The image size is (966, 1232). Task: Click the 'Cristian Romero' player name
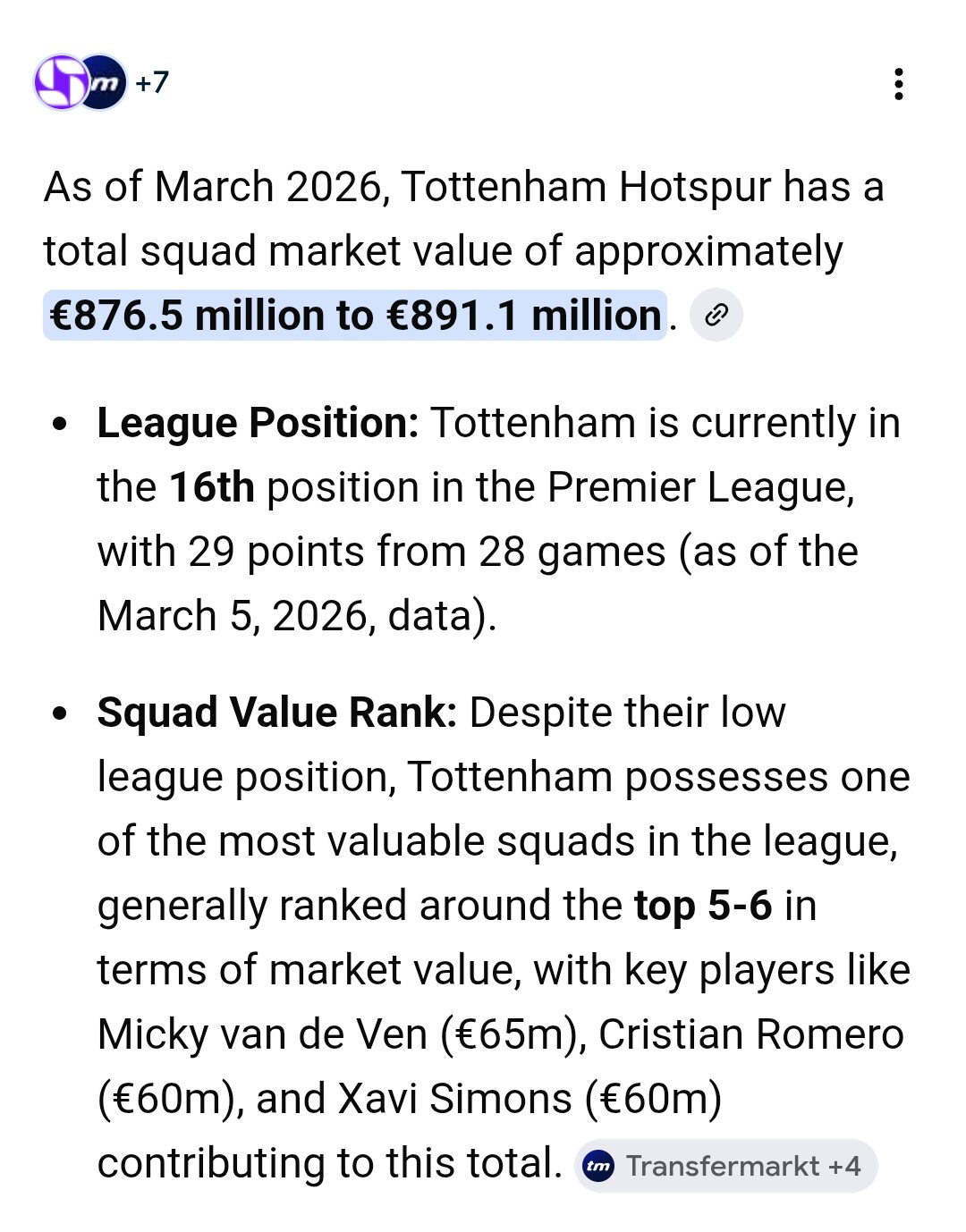pyautogui.click(x=750, y=1034)
